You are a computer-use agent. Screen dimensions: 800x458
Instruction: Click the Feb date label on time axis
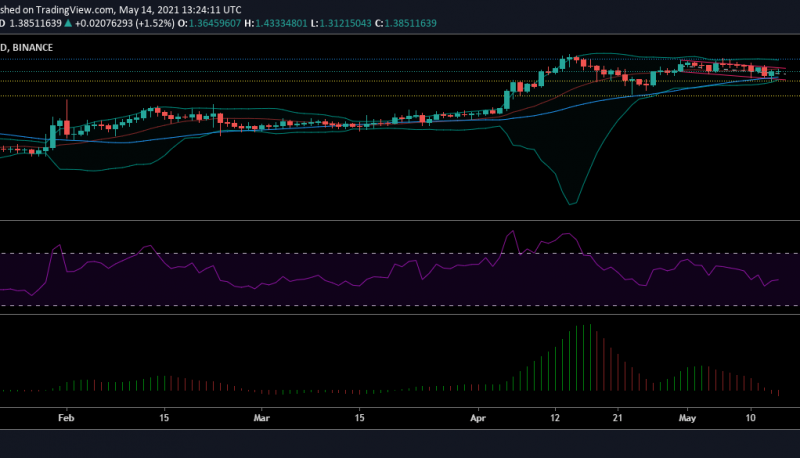pos(66,418)
